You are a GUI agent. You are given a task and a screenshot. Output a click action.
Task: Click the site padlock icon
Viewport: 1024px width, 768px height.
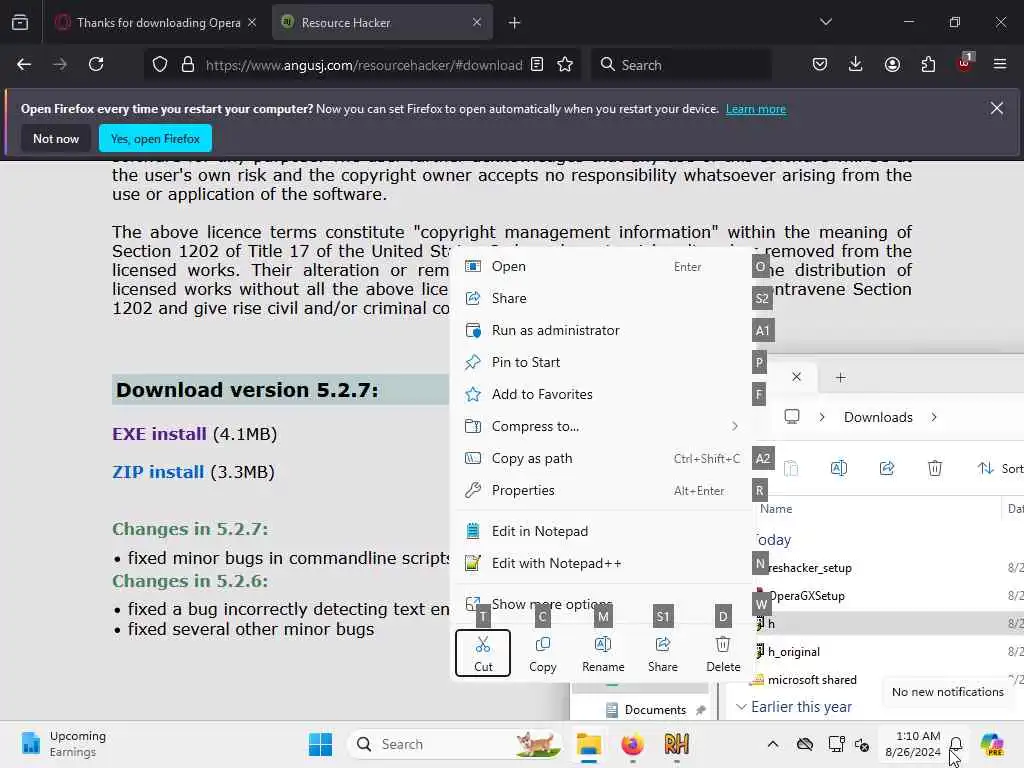pyautogui.click(x=188, y=65)
